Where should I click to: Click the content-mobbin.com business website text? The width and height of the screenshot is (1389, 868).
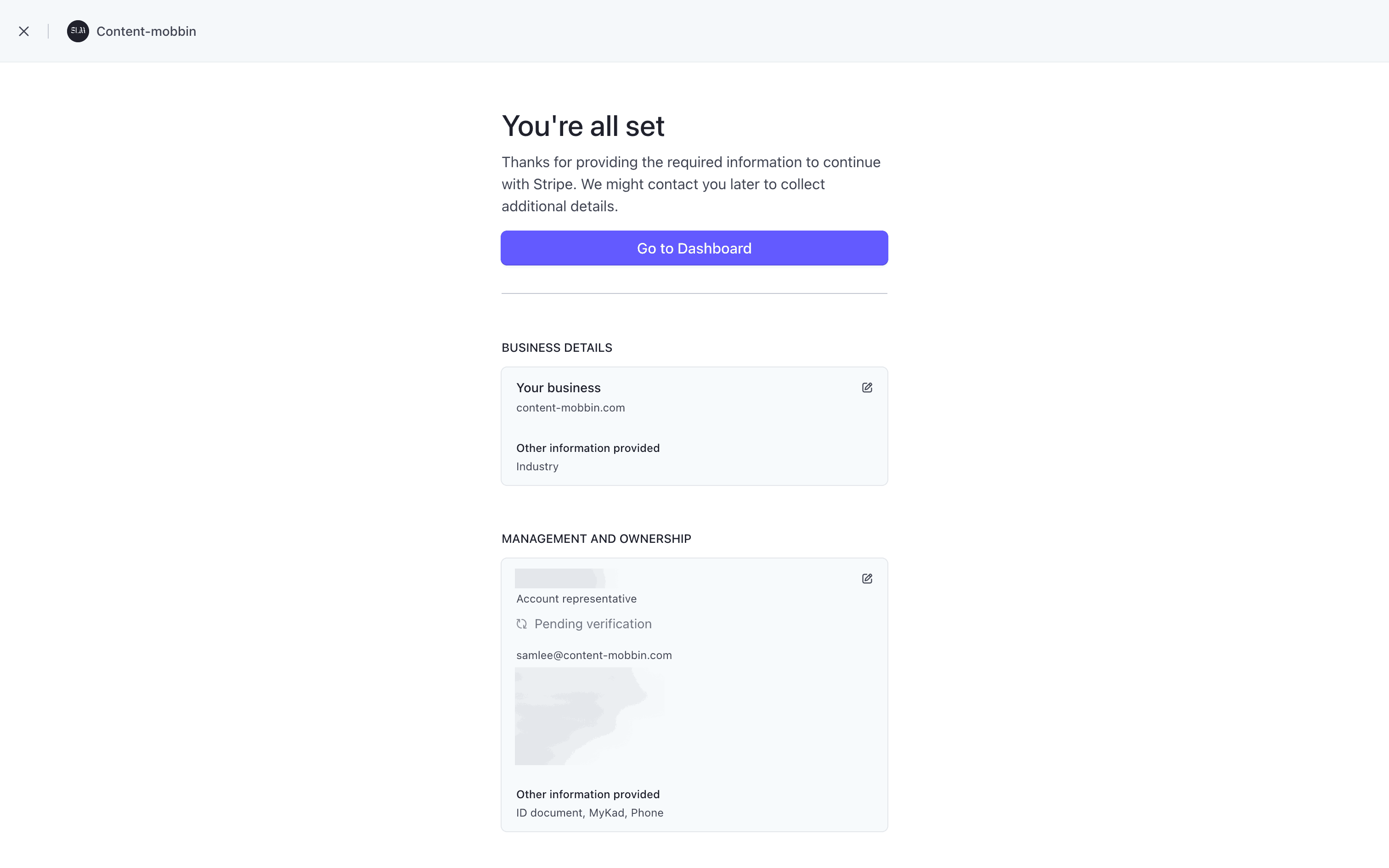point(570,408)
